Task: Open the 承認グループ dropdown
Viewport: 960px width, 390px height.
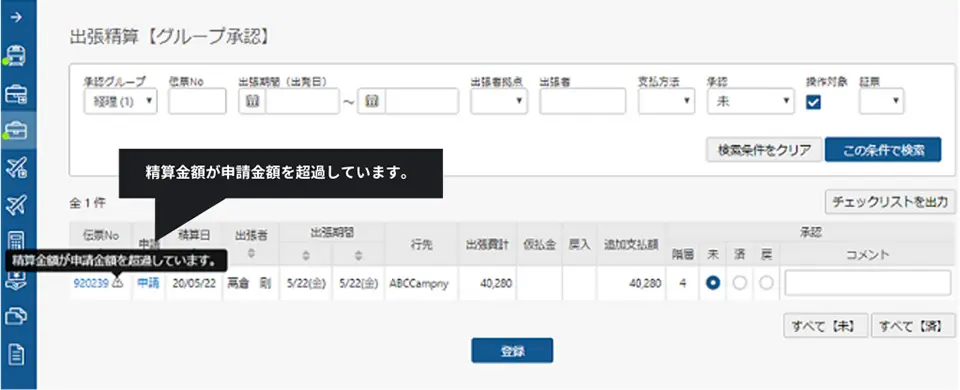Action: click(120, 102)
